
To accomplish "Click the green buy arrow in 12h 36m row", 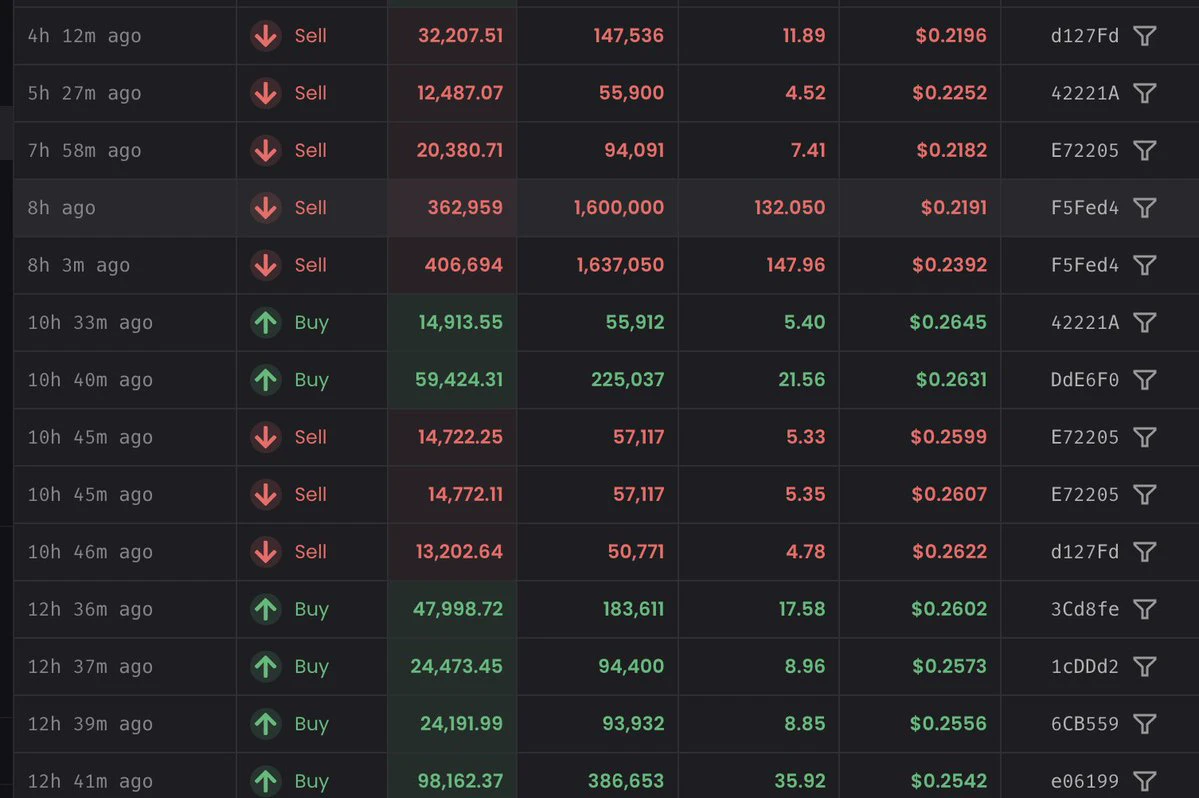I will [x=265, y=609].
